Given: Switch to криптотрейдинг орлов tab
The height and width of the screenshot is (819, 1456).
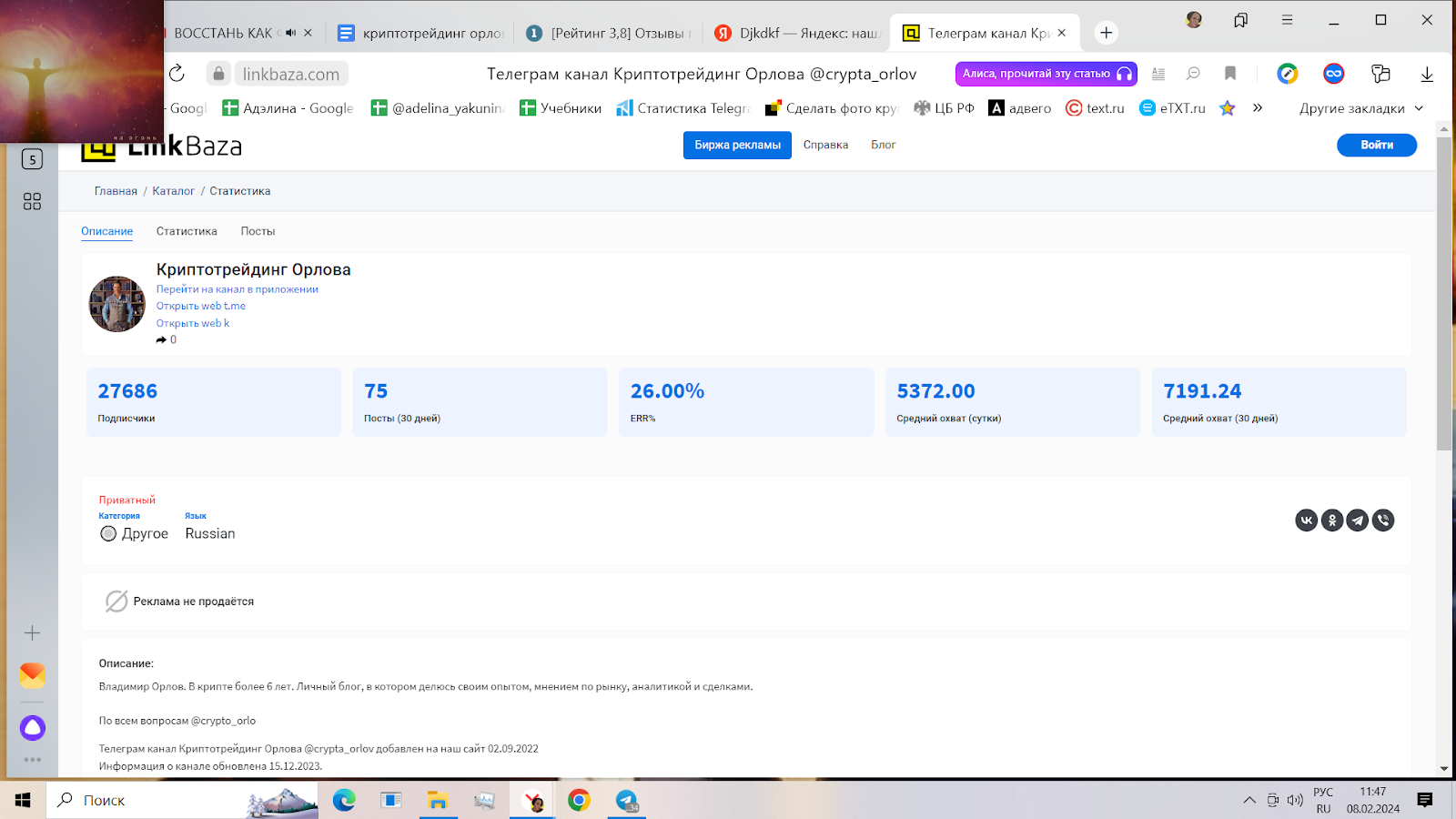Looking at the screenshot, I should pyautogui.click(x=420, y=33).
